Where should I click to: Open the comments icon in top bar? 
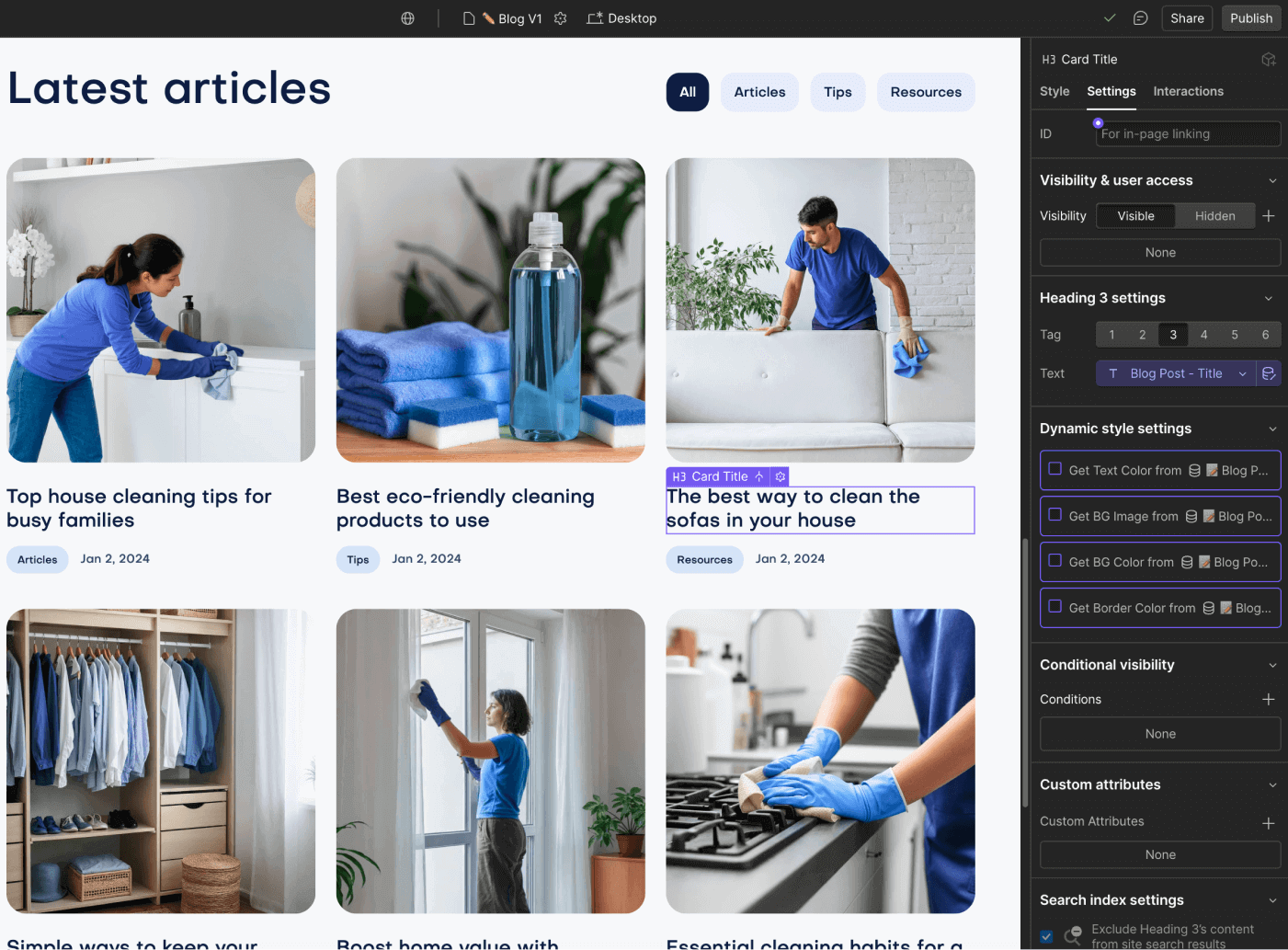pos(1141,18)
